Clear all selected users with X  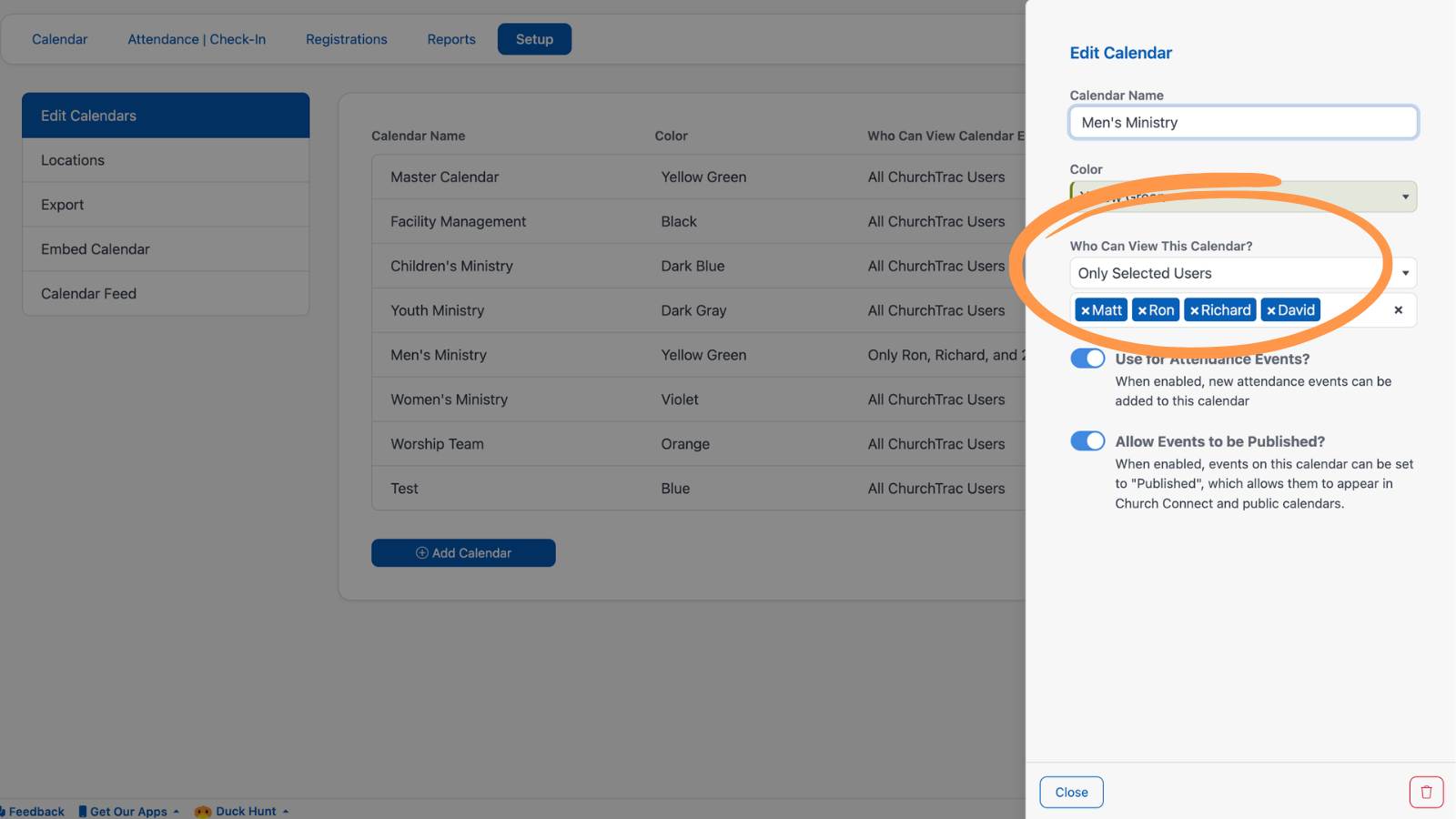1399,310
